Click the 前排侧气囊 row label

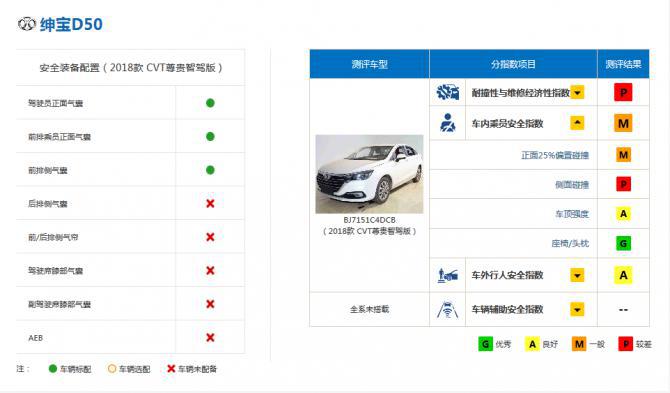click(47, 170)
